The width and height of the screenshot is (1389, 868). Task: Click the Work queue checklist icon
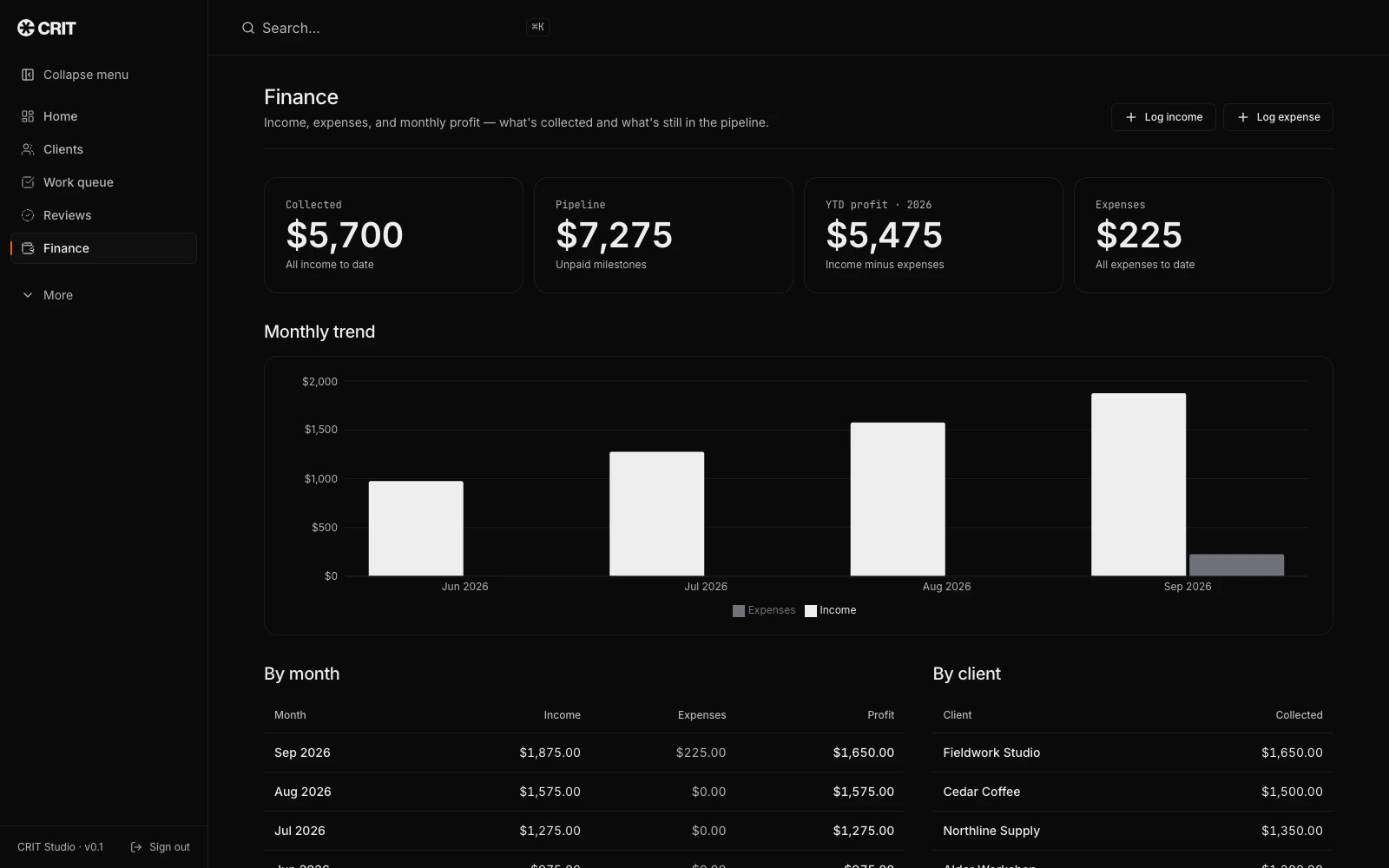click(28, 182)
